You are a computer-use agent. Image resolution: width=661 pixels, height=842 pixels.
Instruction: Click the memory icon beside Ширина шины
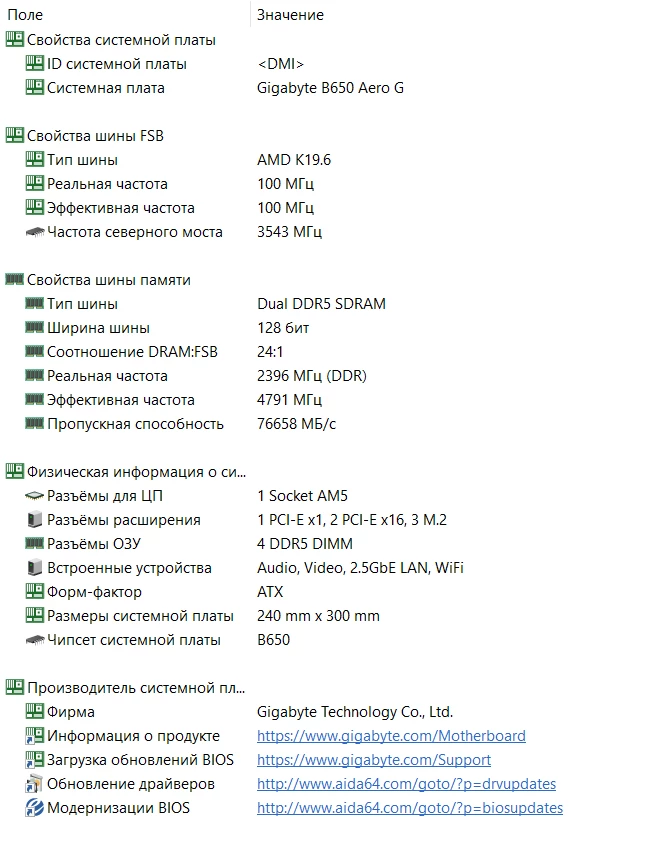click(34, 328)
